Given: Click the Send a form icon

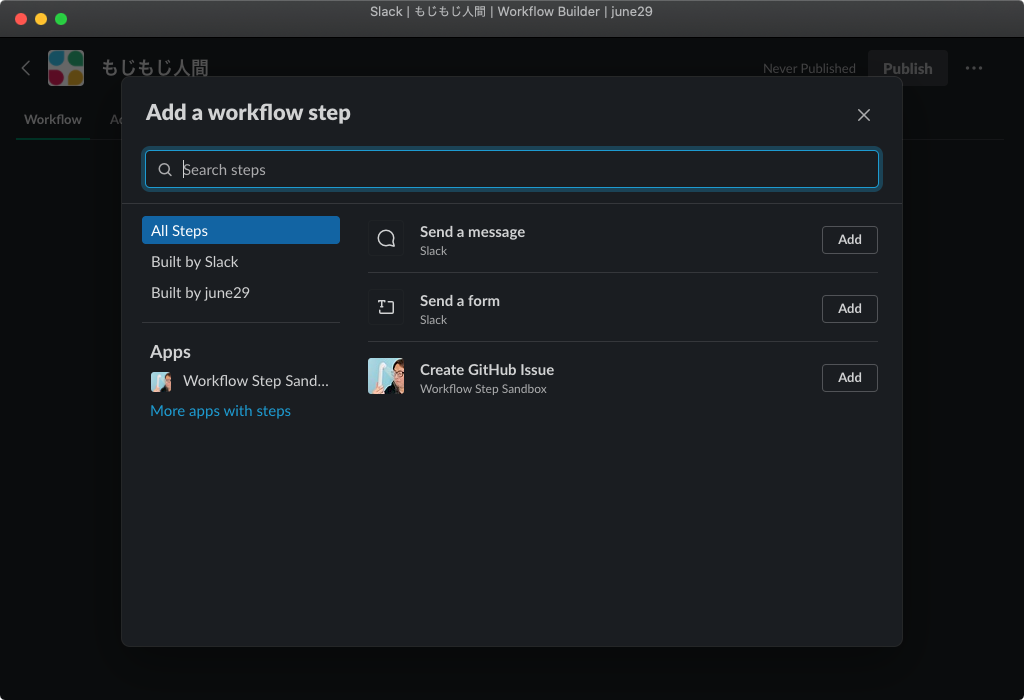Looking at the screenshot, I should (x=386, y=308).
